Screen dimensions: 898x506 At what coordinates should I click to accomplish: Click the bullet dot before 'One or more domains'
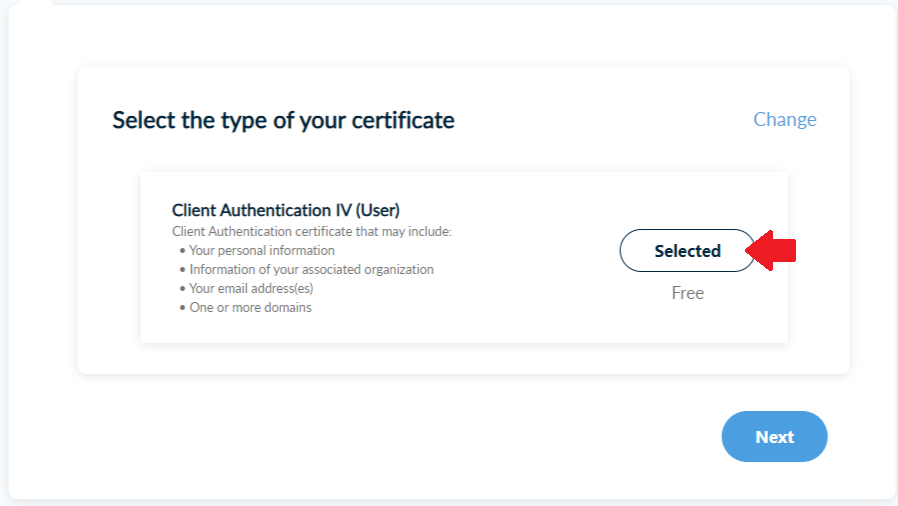[x=182, y=308]
